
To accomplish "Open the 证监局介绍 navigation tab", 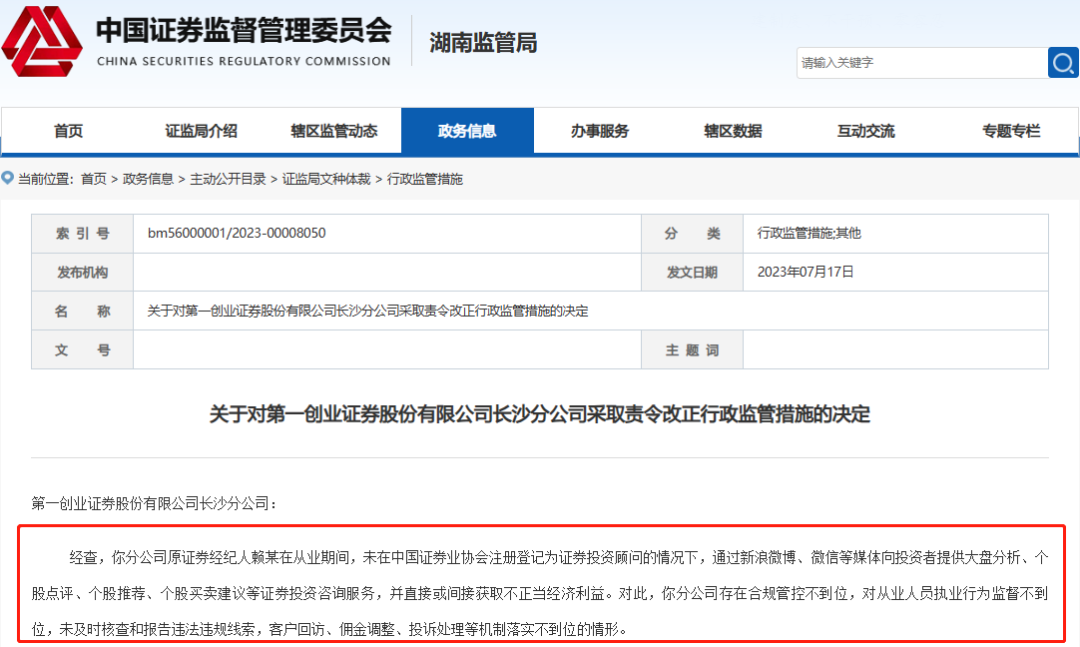I will pyautogui.click(x=201, y=131).
